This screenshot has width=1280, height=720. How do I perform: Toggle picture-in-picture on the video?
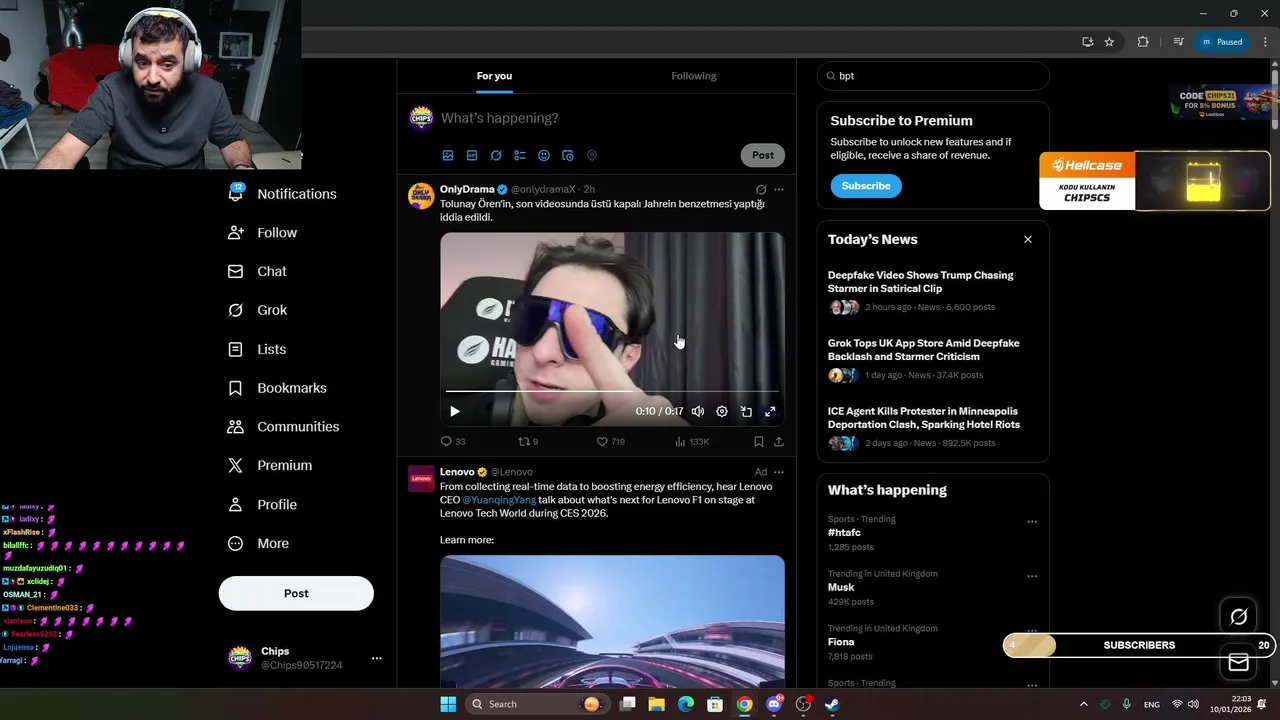[746, 411]
